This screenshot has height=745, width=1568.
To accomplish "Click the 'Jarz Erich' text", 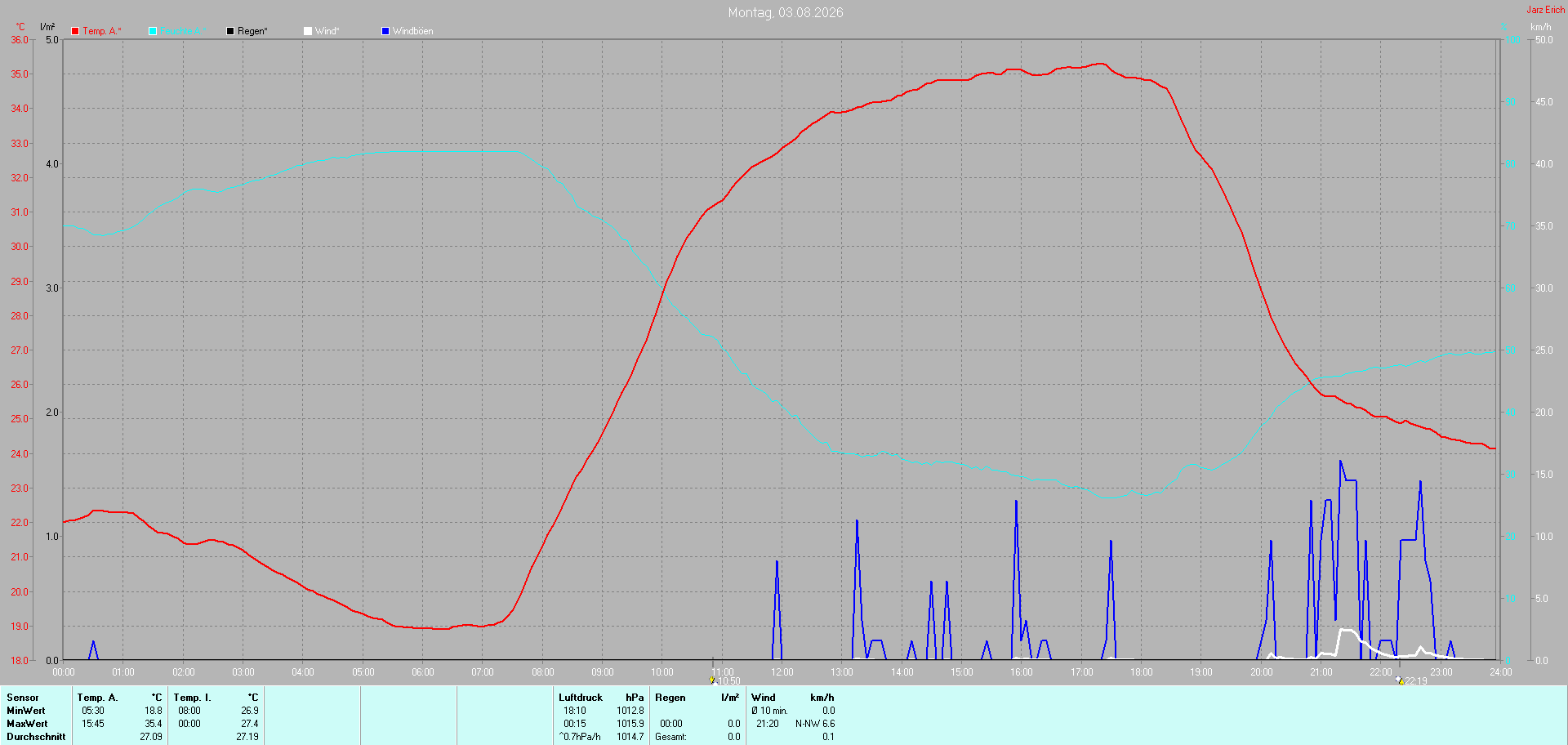I will tap(1546, 10).
